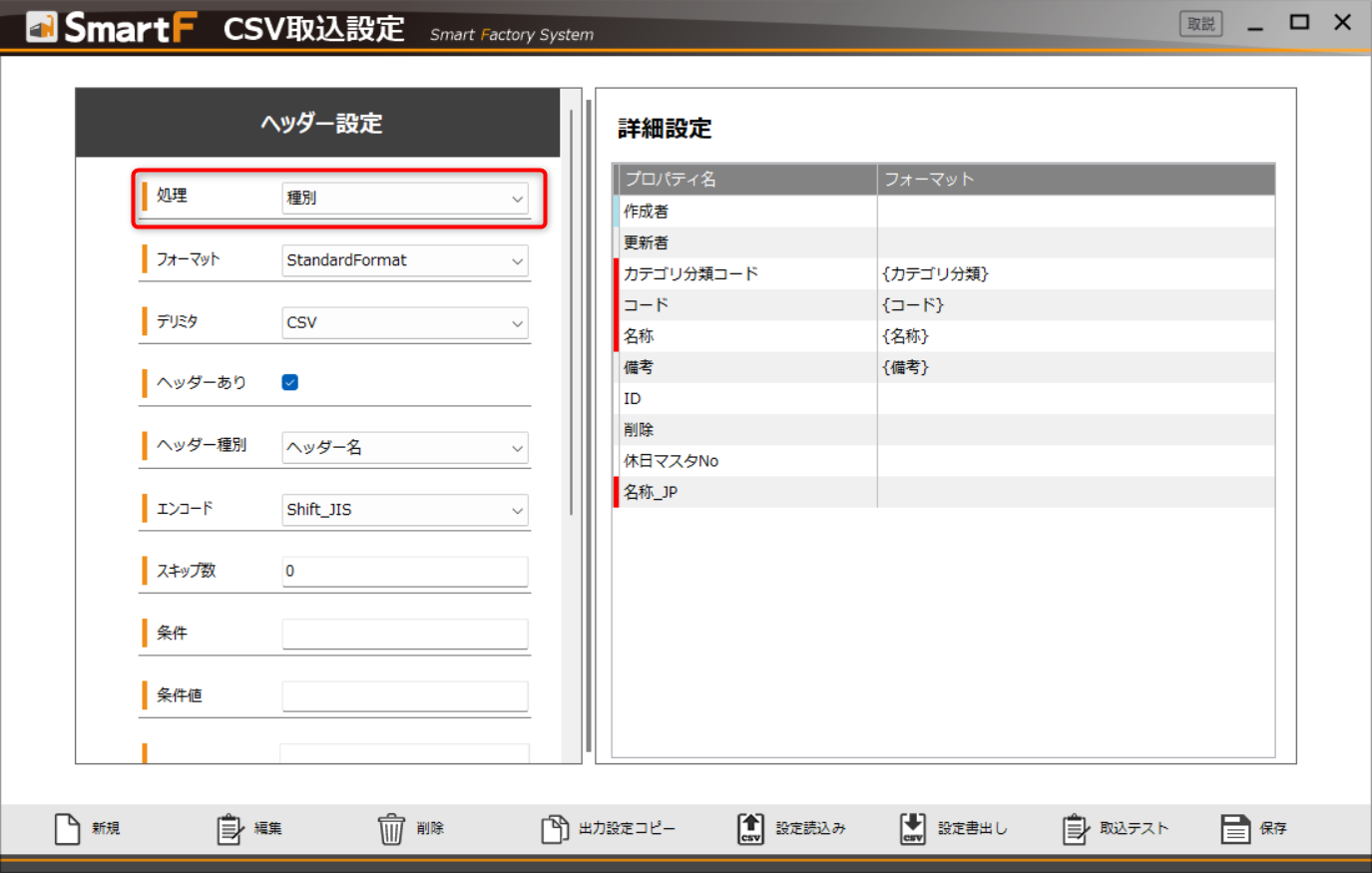Open the デリミタ CSV dropdown
The width and height of the screenshot is (1372, 873).
(404, 323)
